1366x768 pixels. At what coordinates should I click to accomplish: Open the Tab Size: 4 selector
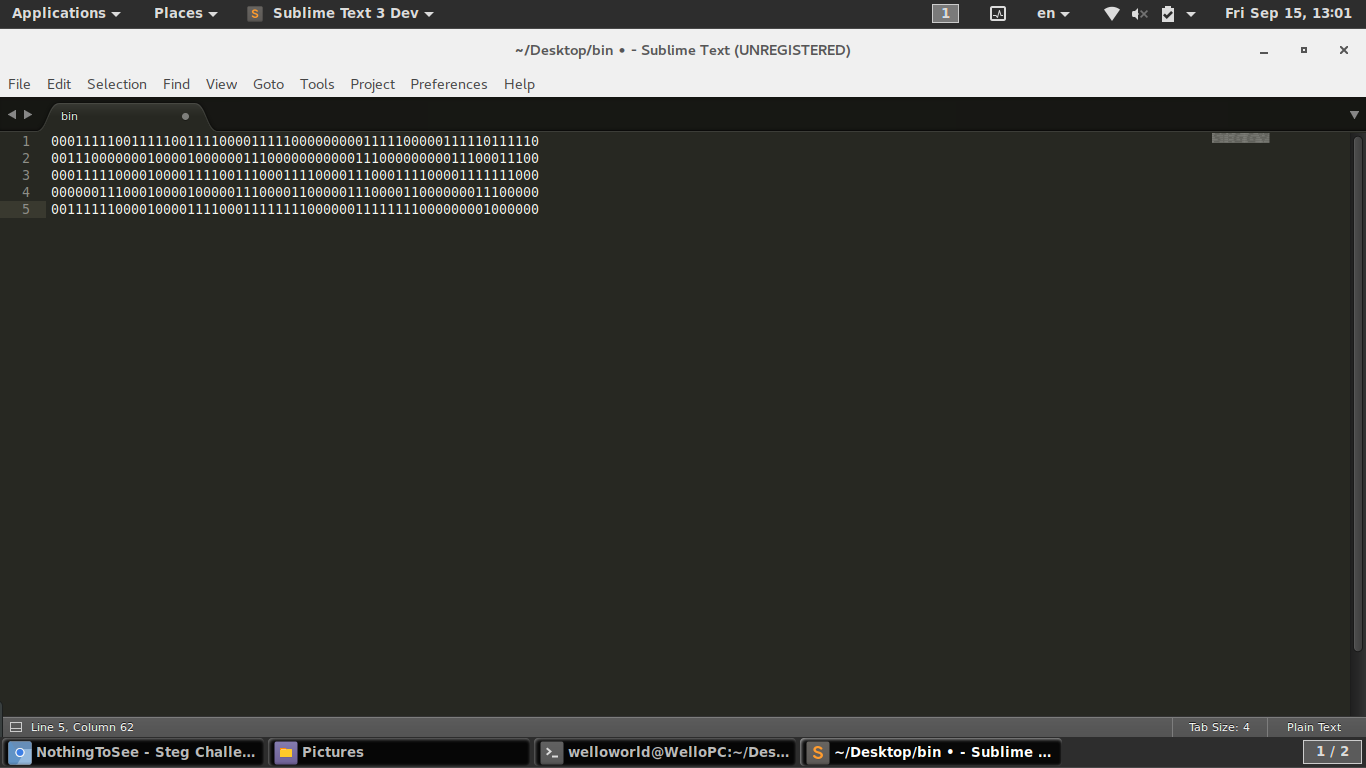pyautogui.click(x=1219, y=727)
